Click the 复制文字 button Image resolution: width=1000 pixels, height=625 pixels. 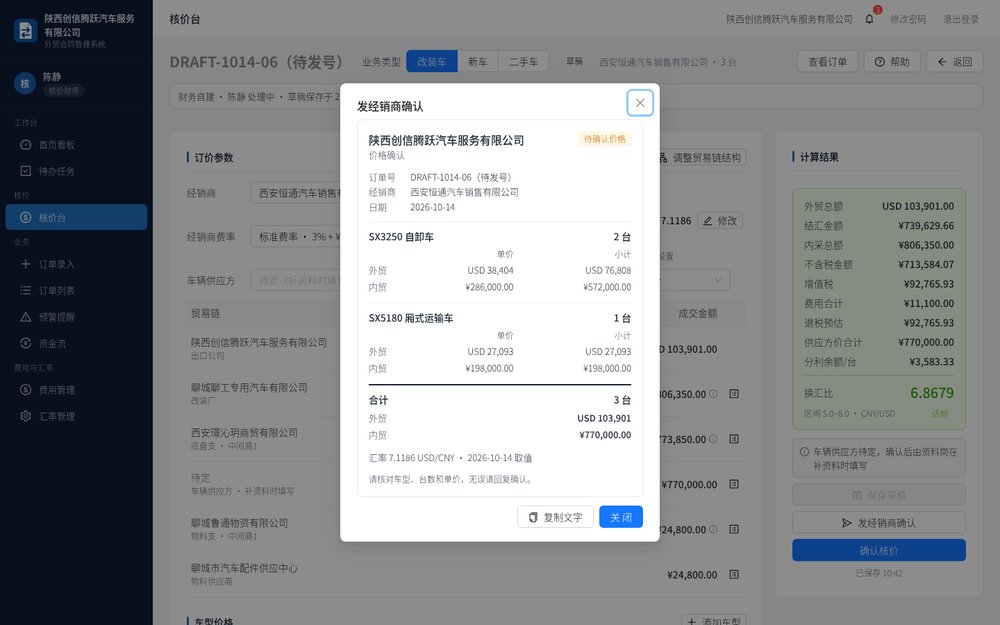click(x=555, y=517)
